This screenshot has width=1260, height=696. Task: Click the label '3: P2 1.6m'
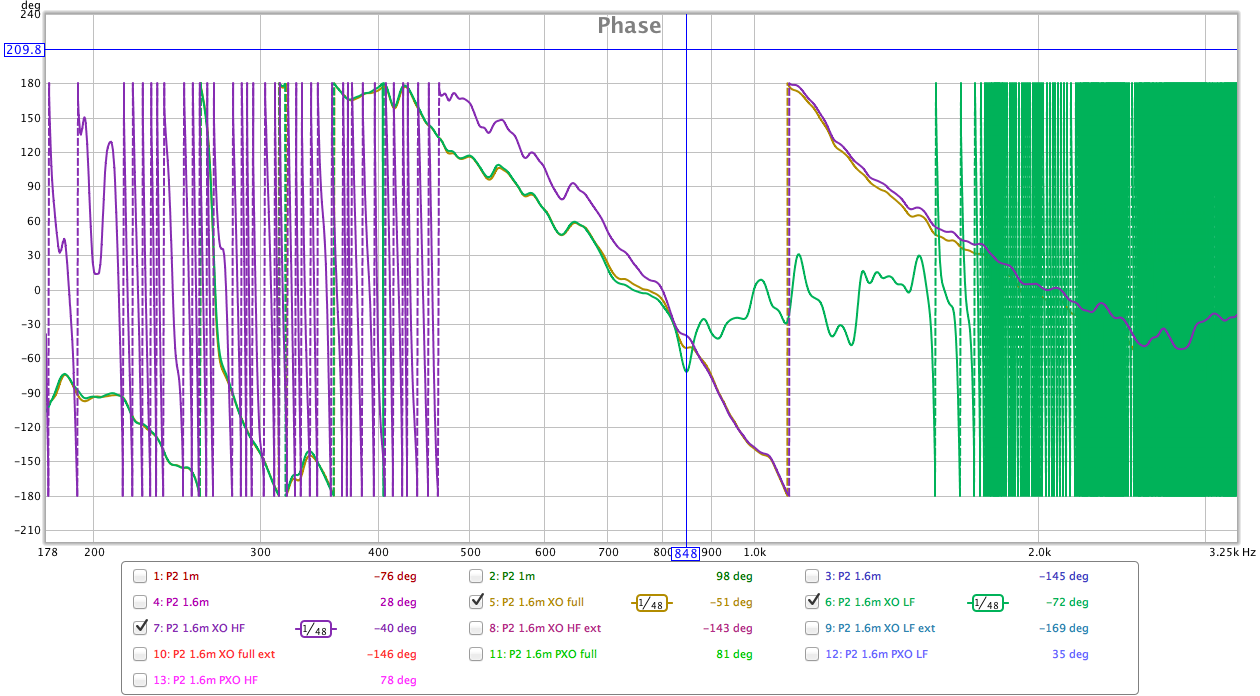852,576
